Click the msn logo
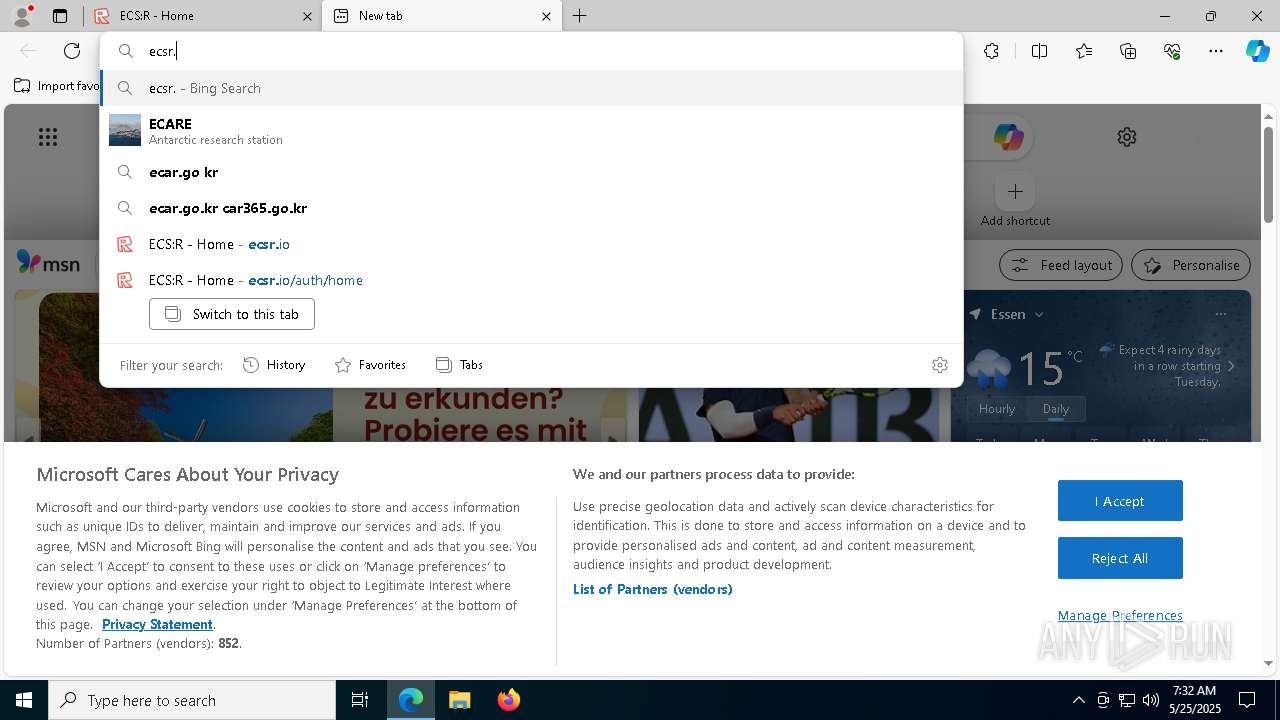The width and height of the screenshot is (1280, 720). [48, 263]
